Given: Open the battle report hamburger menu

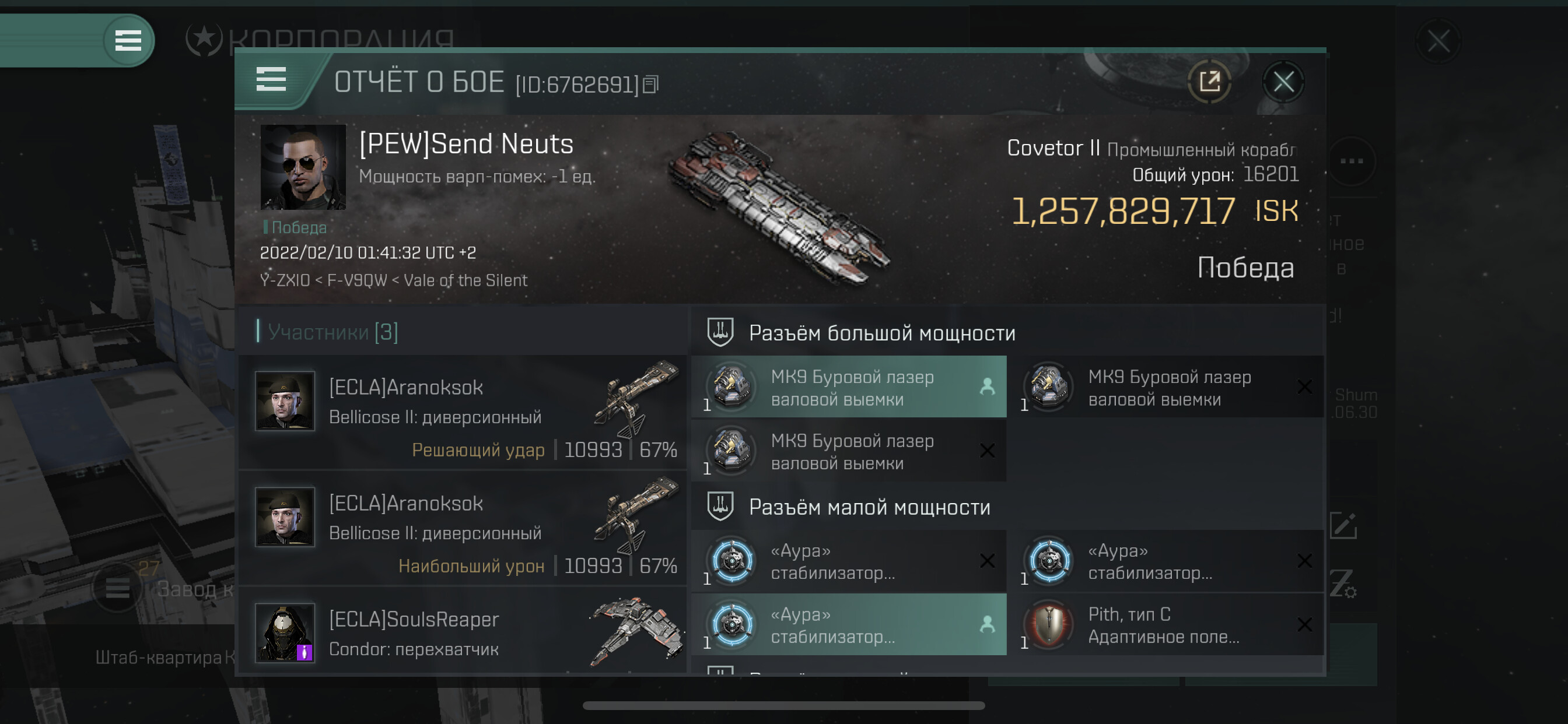Looking at the screenshot, I should coord(271,80).
